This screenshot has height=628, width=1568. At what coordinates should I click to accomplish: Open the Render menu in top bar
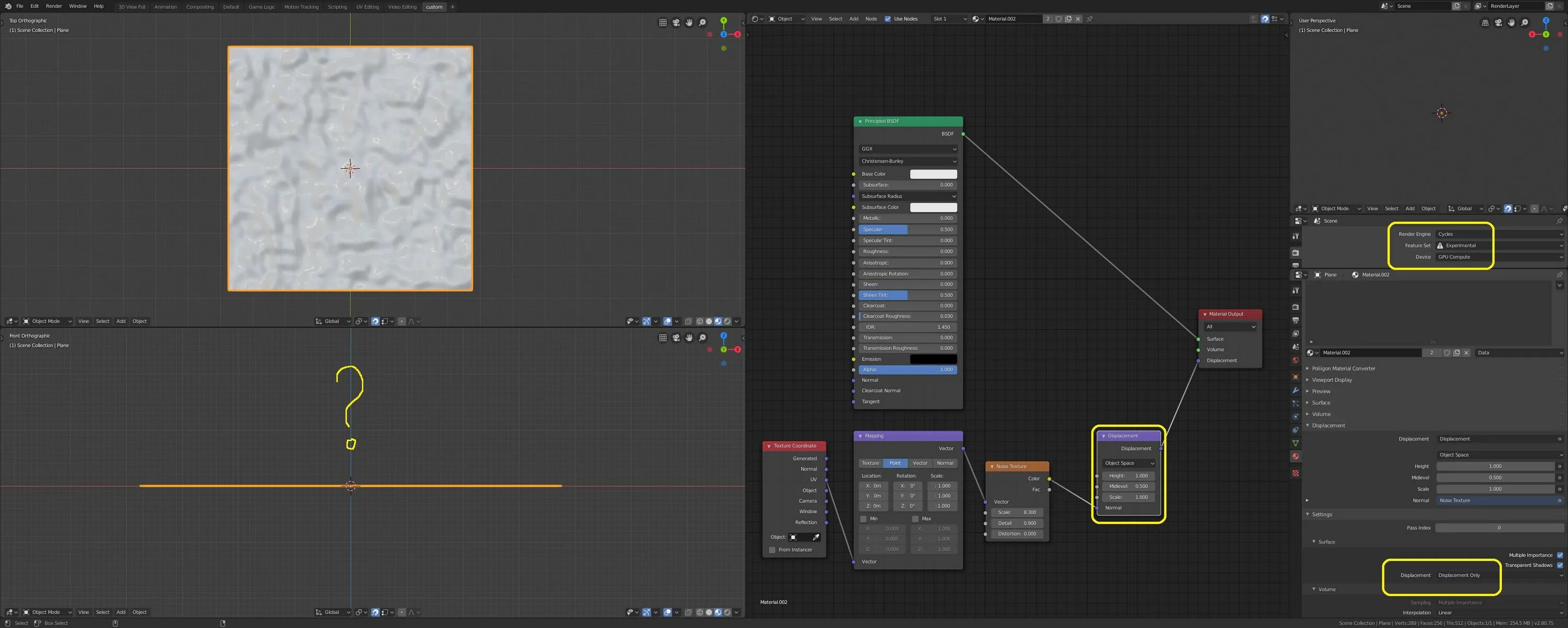[x=53, y=6]
